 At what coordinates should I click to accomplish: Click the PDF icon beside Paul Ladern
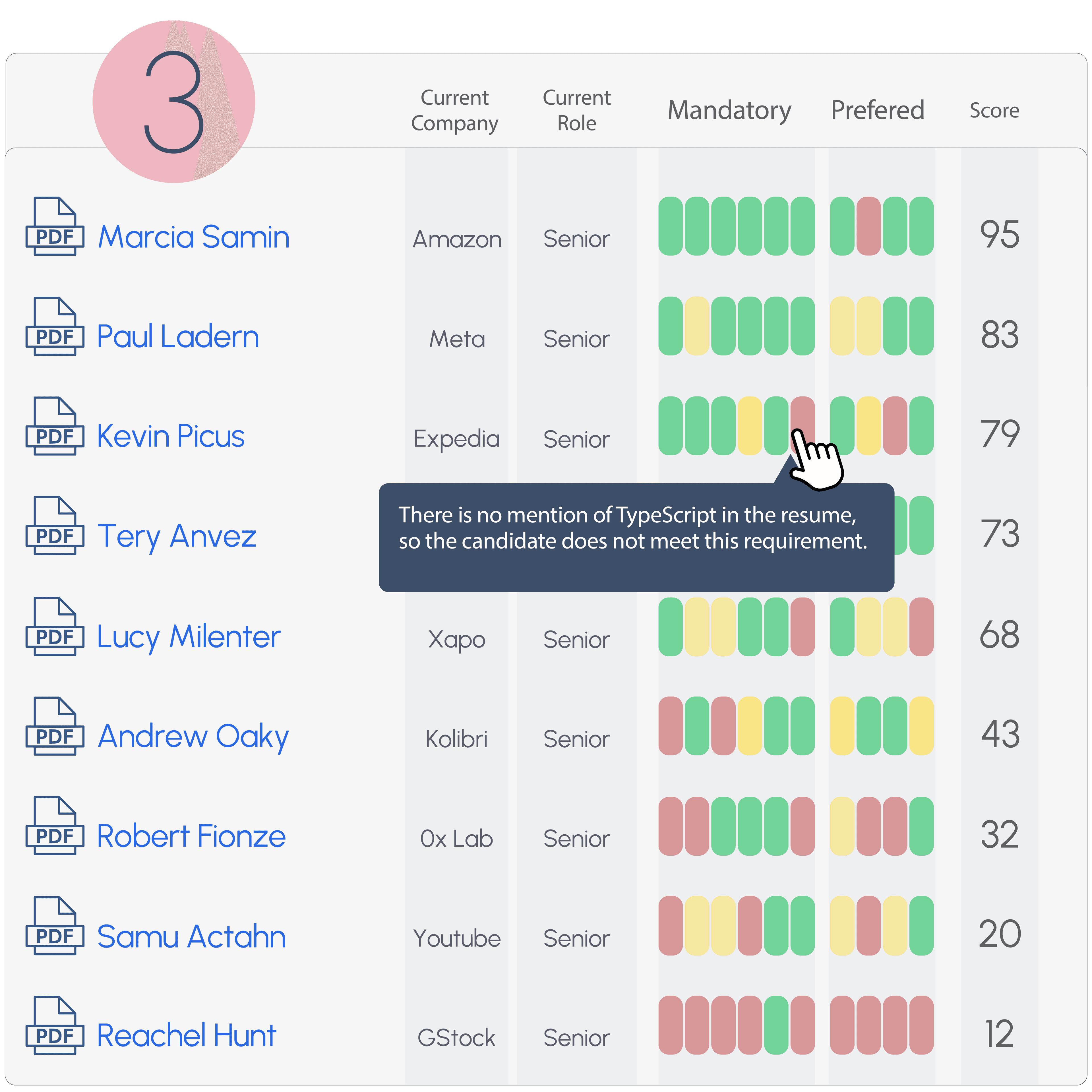pos(54,326)
